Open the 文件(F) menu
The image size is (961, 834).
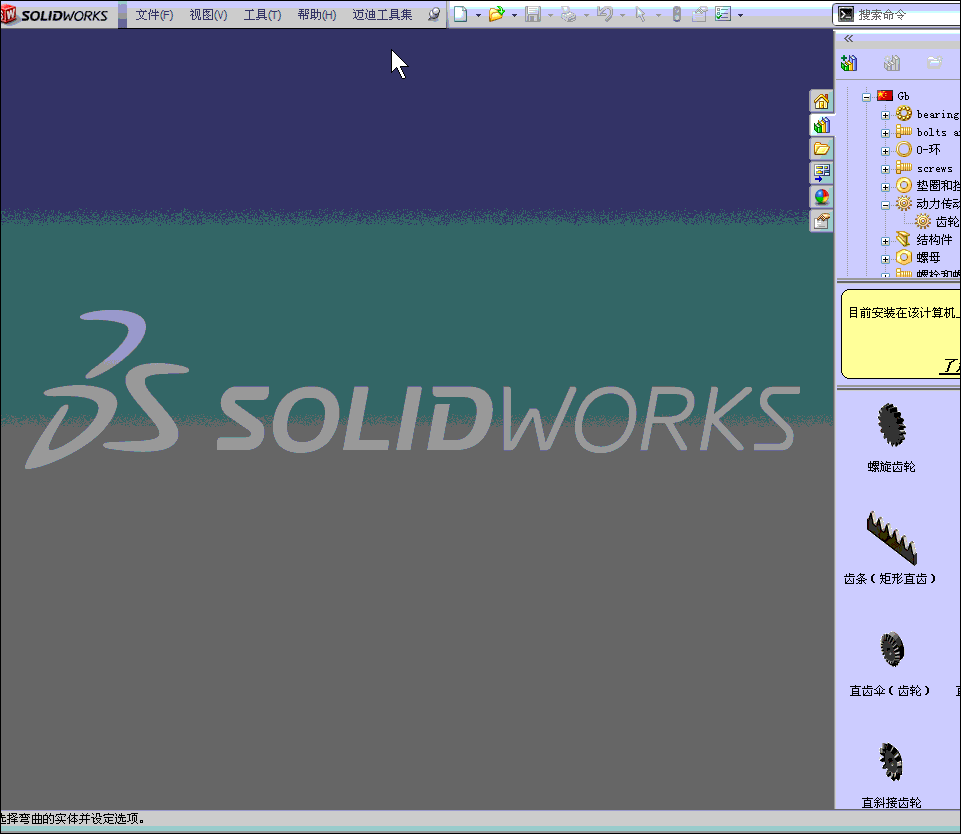click(154, 15)
